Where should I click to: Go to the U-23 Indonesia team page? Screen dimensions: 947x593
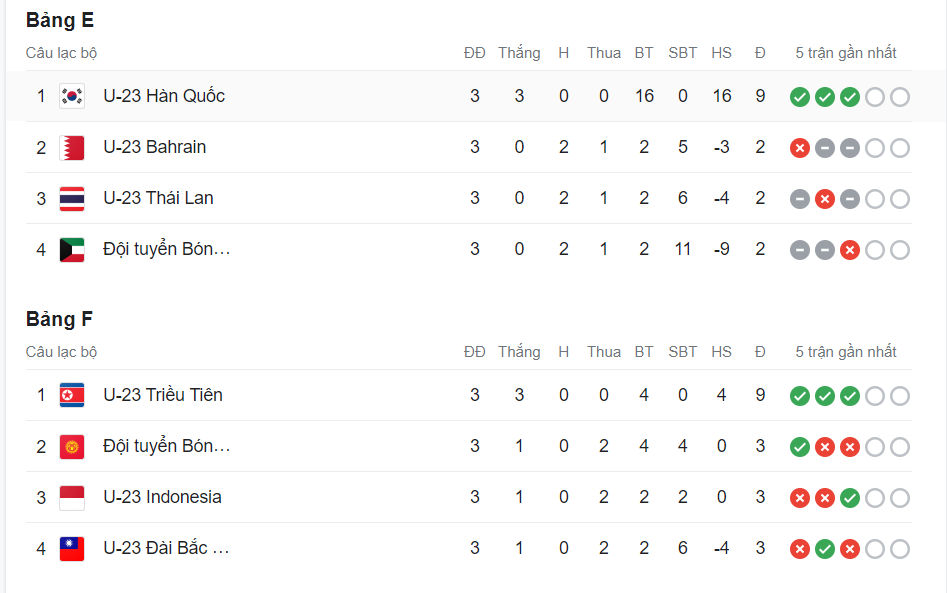(162, 497)
